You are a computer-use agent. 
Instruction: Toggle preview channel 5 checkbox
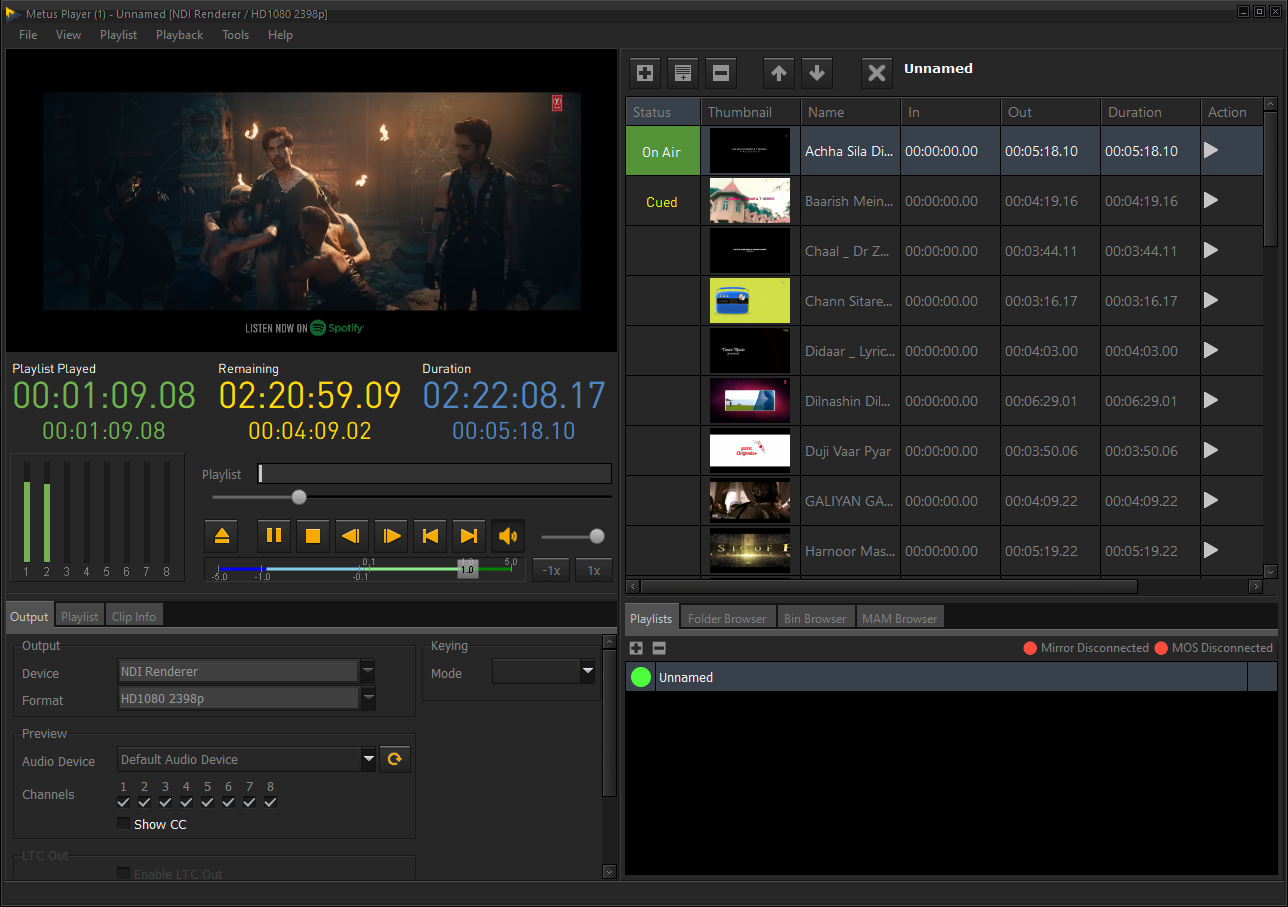(x=207, y=802)
